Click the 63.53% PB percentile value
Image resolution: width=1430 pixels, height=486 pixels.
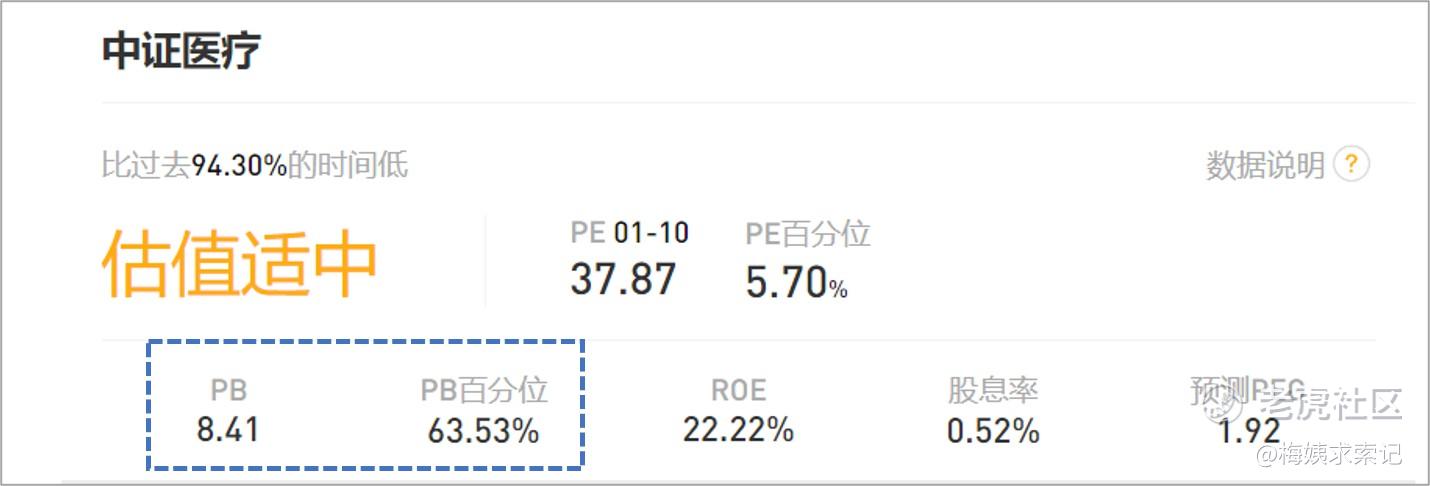click(484, 431)
